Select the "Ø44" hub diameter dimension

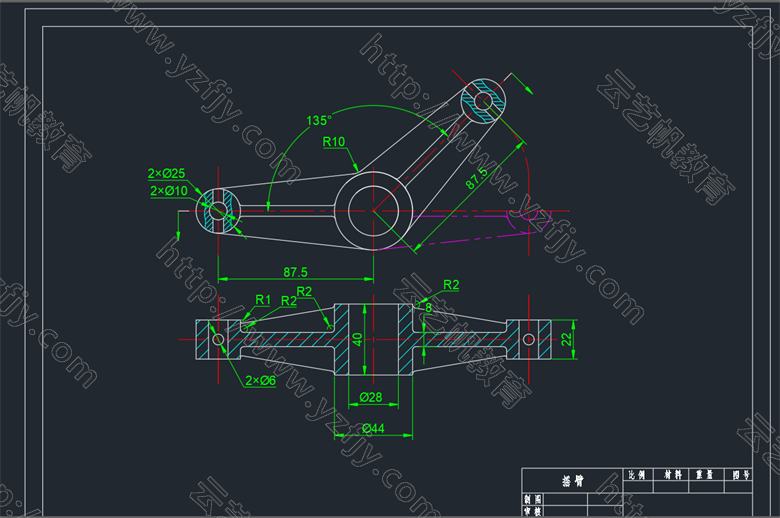point(373,428)
